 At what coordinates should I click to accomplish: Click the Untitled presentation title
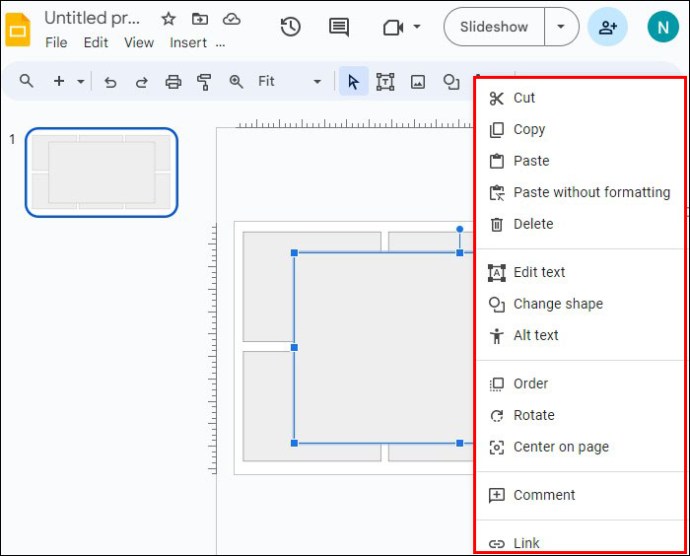92,18
